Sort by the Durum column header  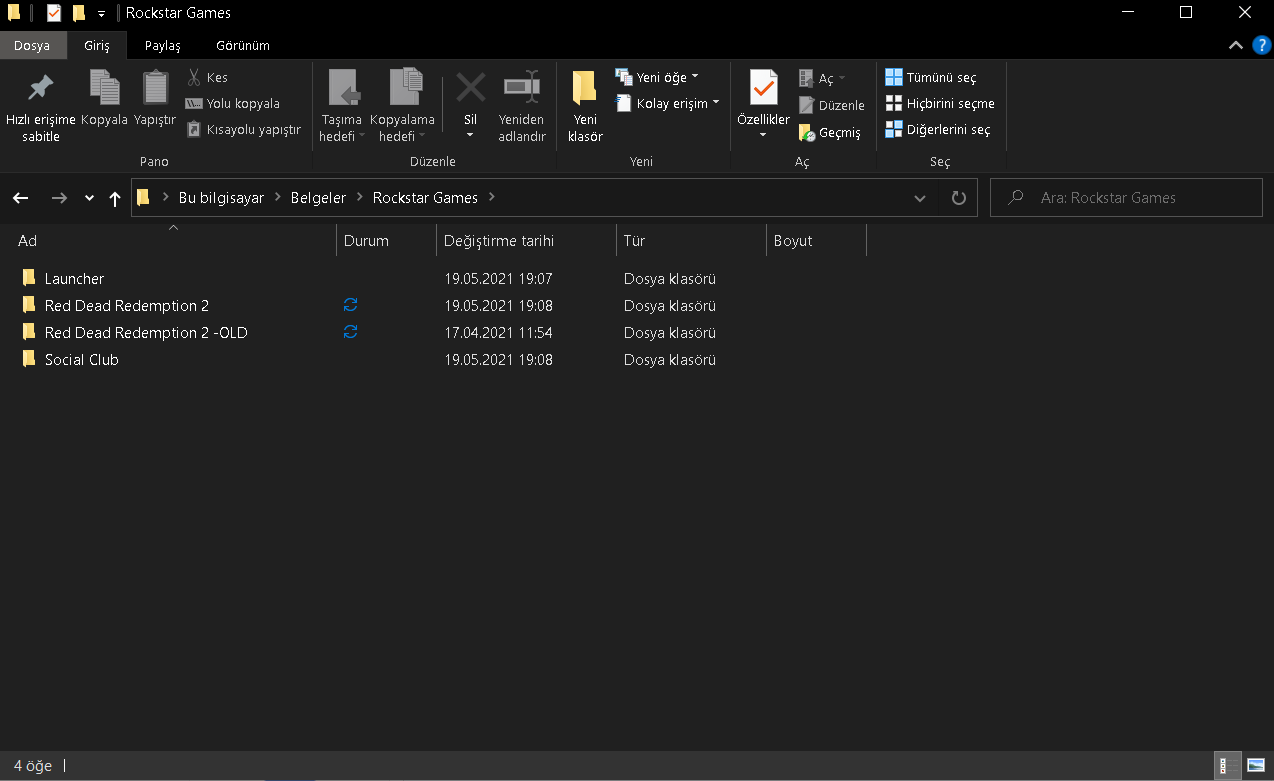[x=386, y=240]
